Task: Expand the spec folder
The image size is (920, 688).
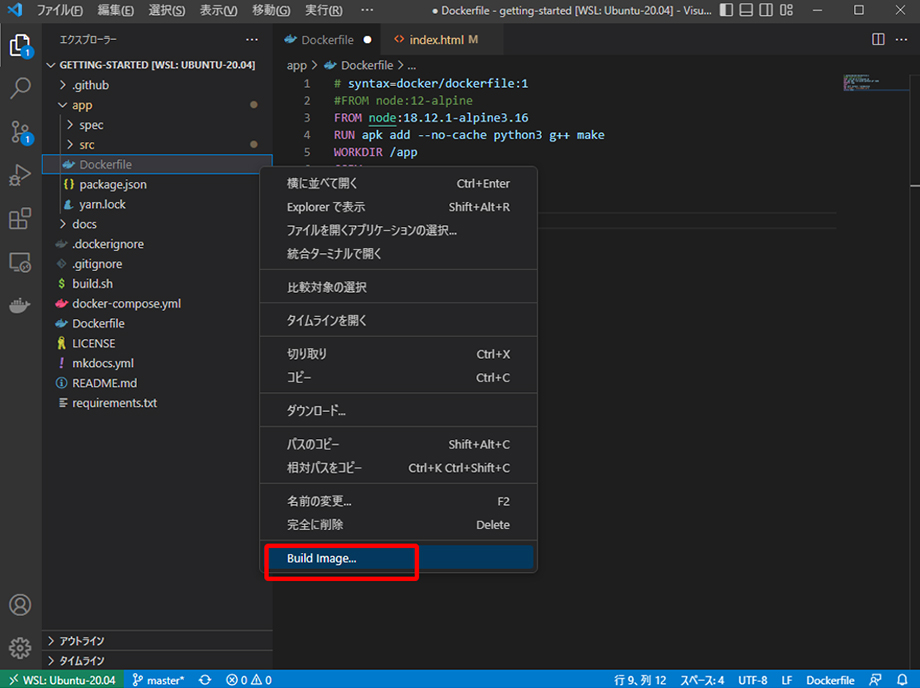Action: (157, 125)
